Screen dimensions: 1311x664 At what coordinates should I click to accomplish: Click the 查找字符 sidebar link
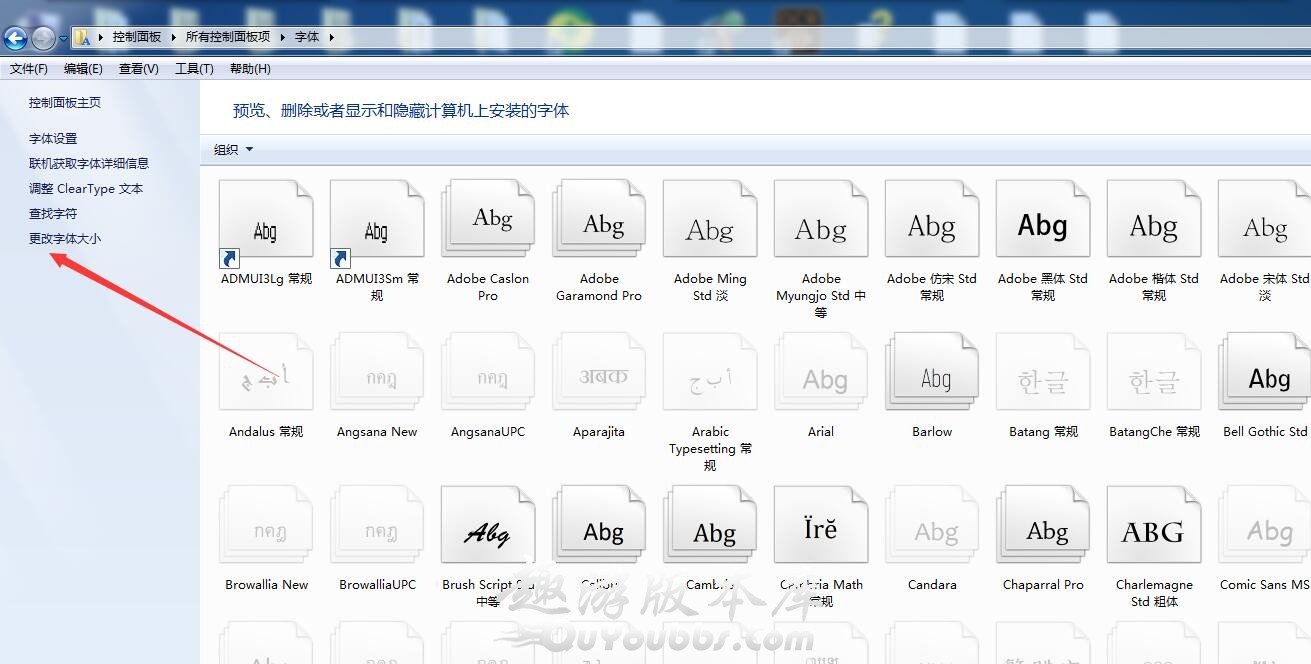[x=53, y=214]
